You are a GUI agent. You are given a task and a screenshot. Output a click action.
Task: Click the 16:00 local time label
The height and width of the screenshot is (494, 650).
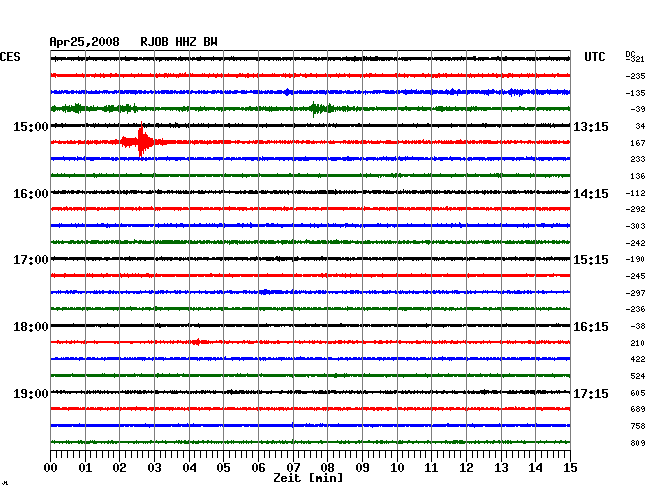click(x=31, y=194)
